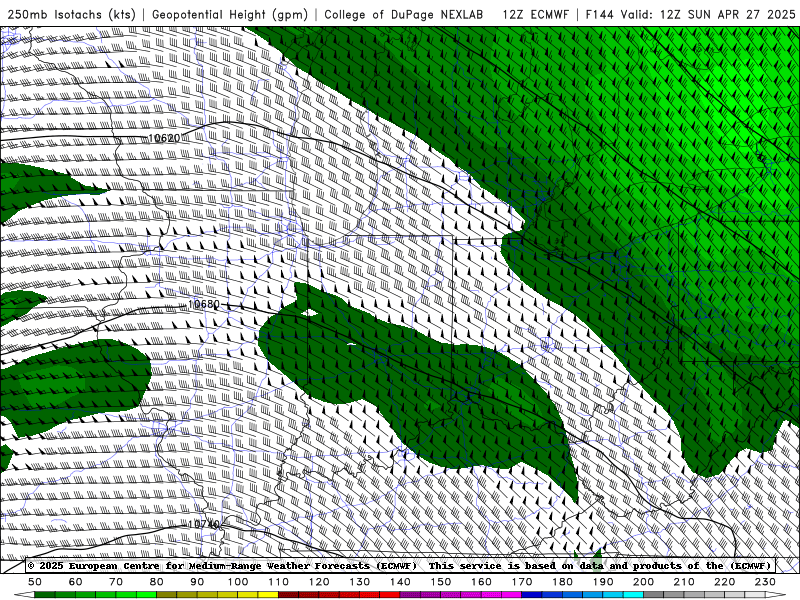Click the 50 value on color scale

[x=35, y=582]
